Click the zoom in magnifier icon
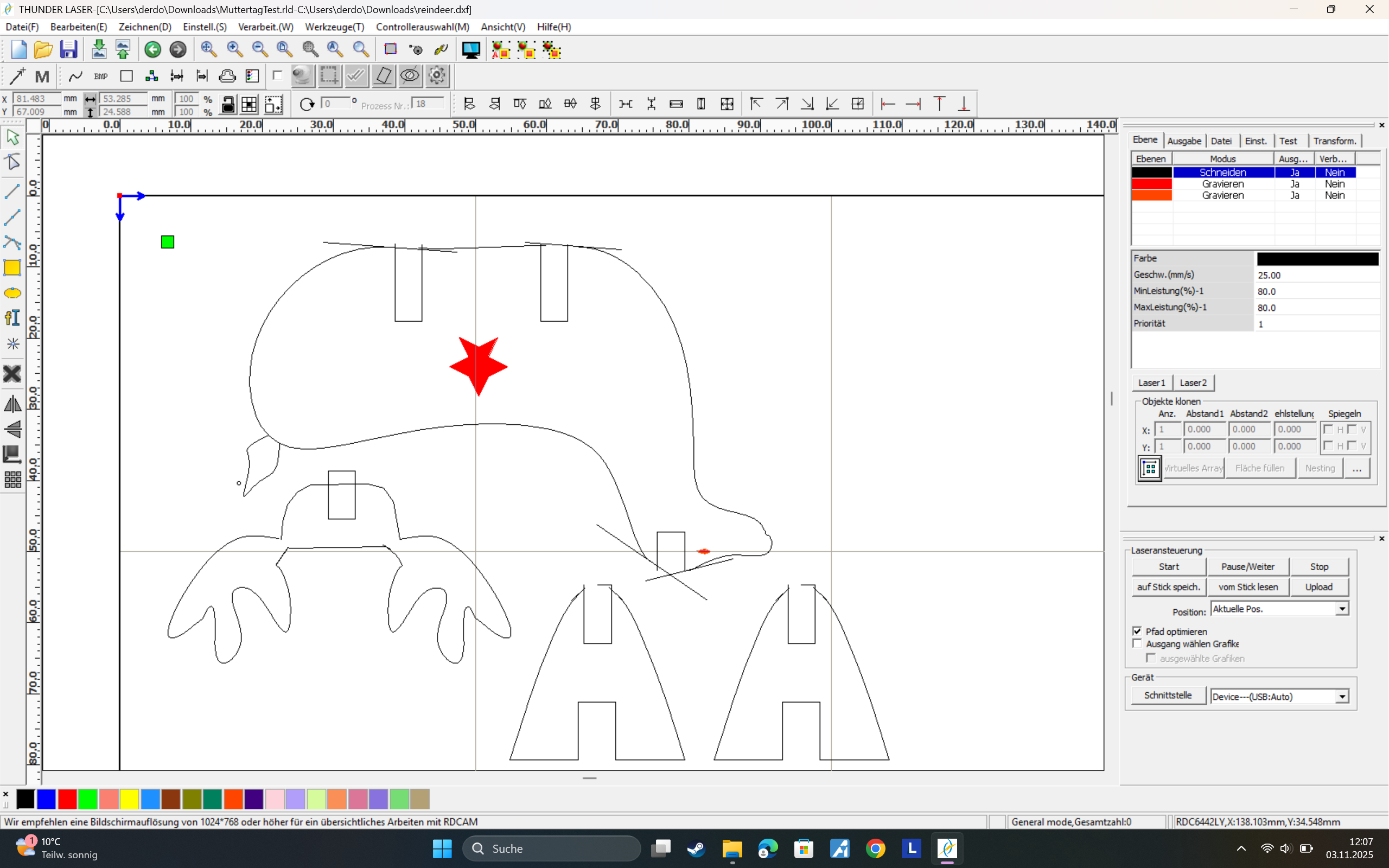 tap(234, 49)
